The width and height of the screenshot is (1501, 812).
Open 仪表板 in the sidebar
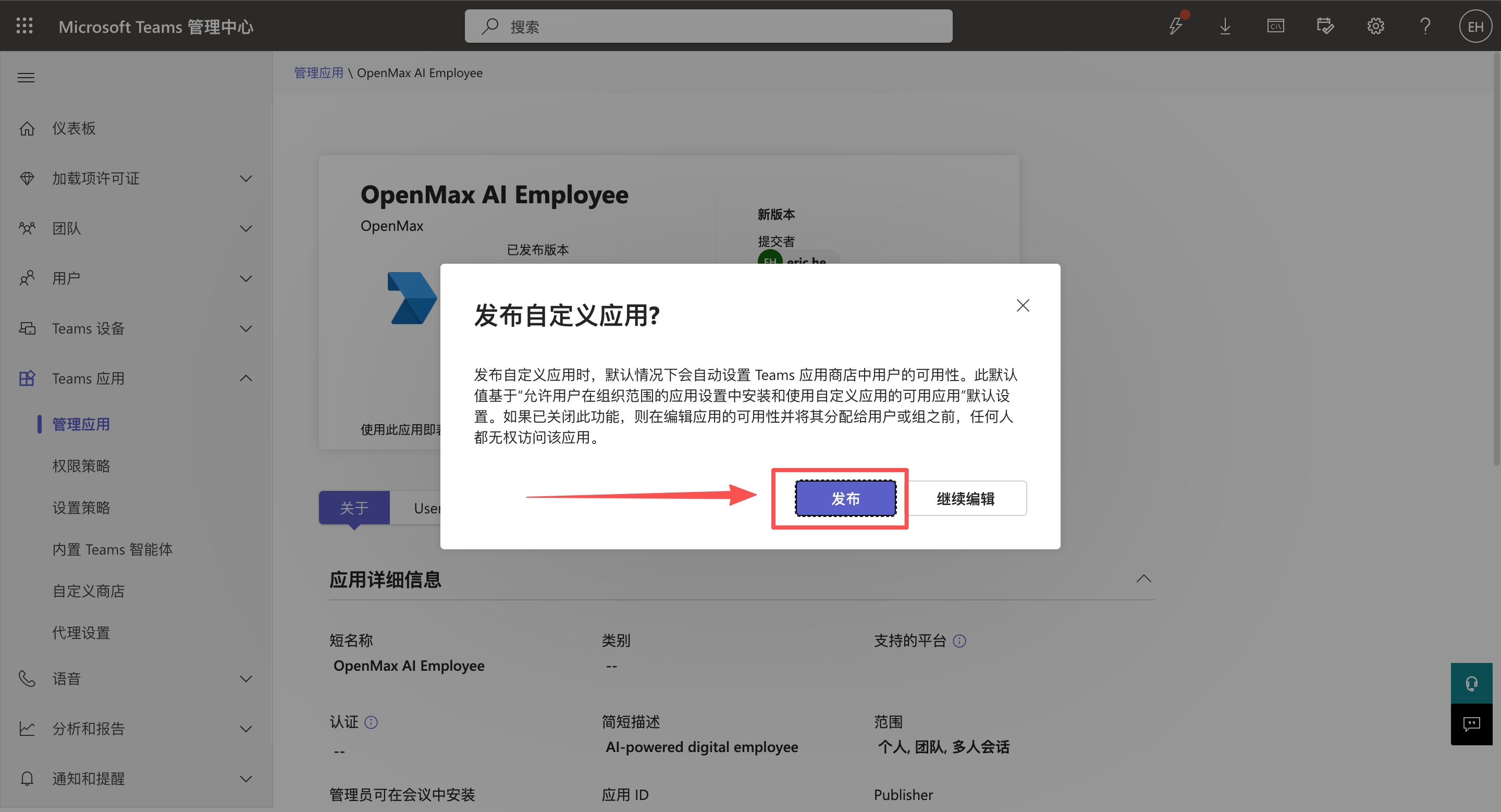coord(74,128)
